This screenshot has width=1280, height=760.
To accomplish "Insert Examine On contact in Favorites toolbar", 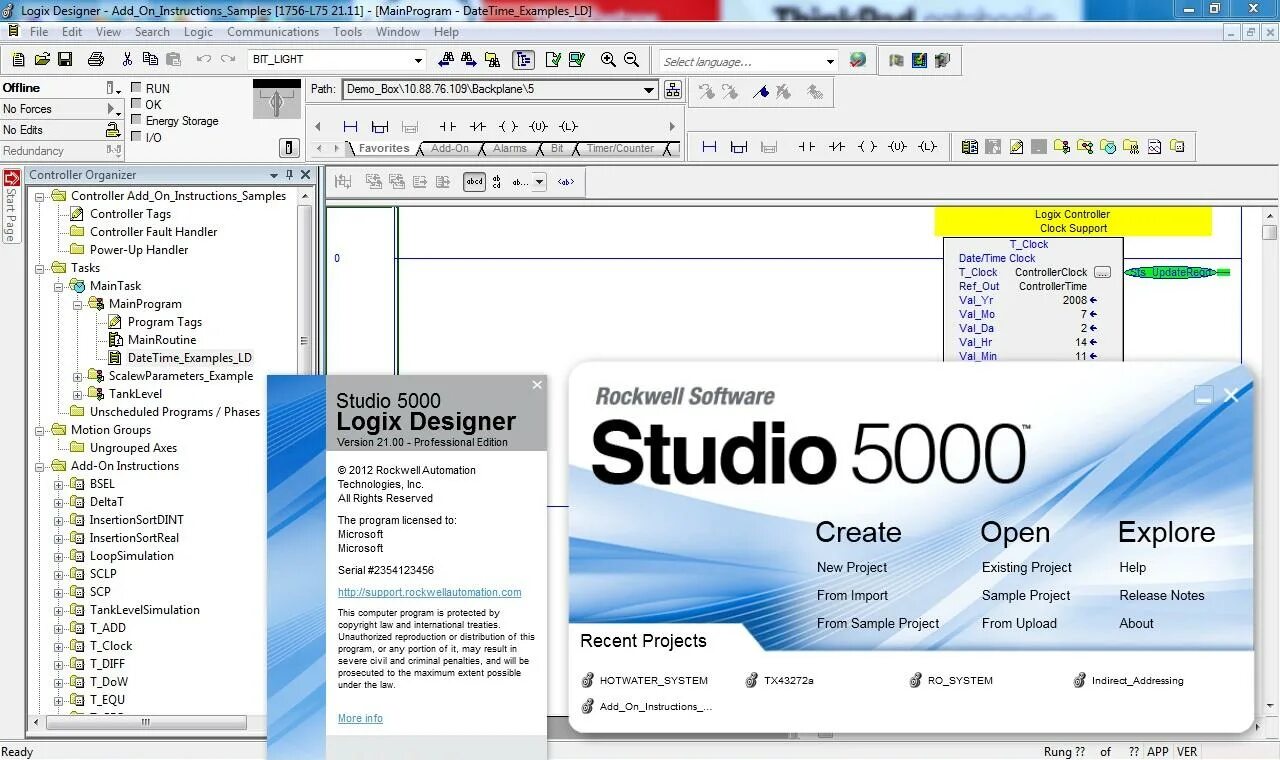I will point(448,127).
